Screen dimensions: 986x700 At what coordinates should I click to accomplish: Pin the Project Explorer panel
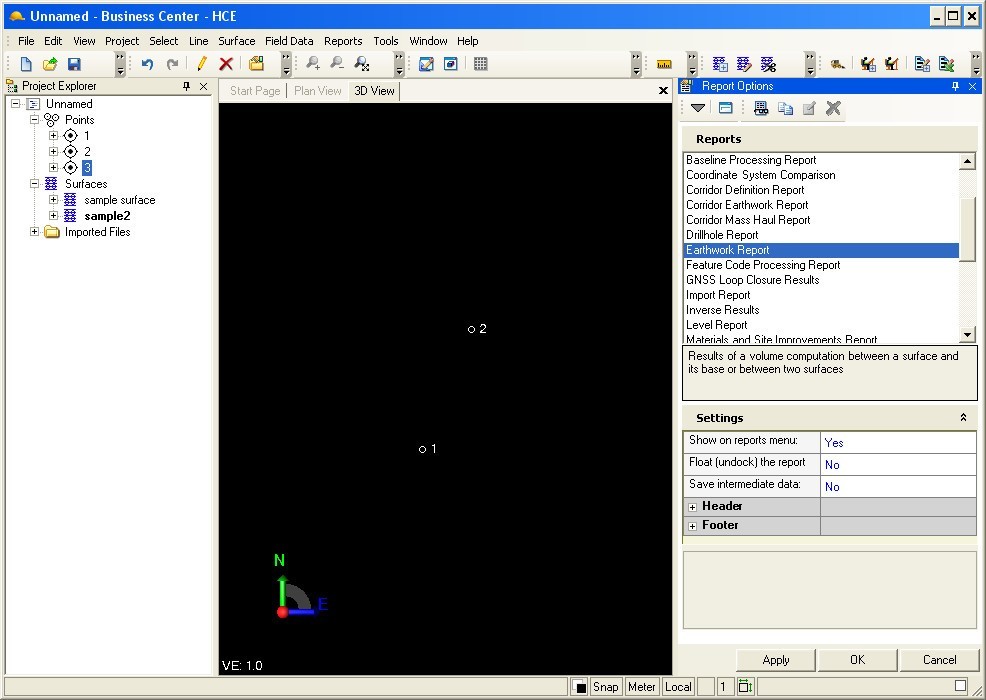186,86
